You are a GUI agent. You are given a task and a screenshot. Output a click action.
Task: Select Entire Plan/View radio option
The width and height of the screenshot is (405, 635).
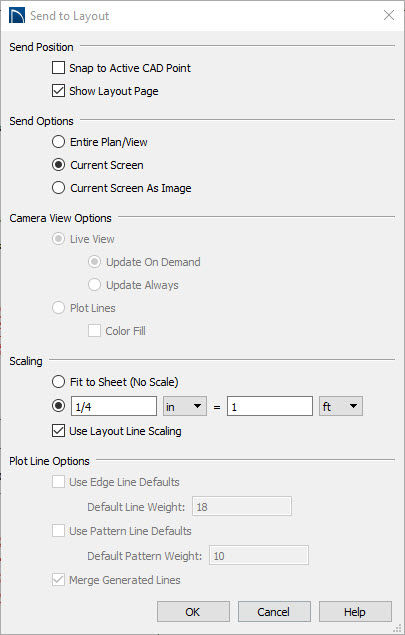(x=58, y=142)
